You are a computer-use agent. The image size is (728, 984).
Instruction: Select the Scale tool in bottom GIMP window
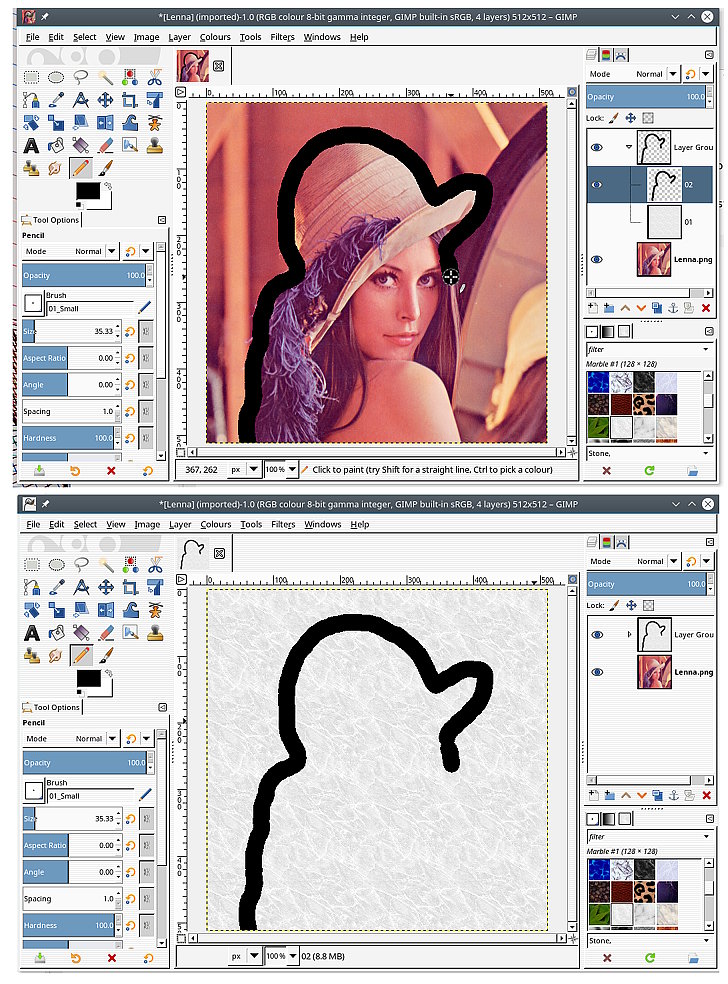(56, 610)
